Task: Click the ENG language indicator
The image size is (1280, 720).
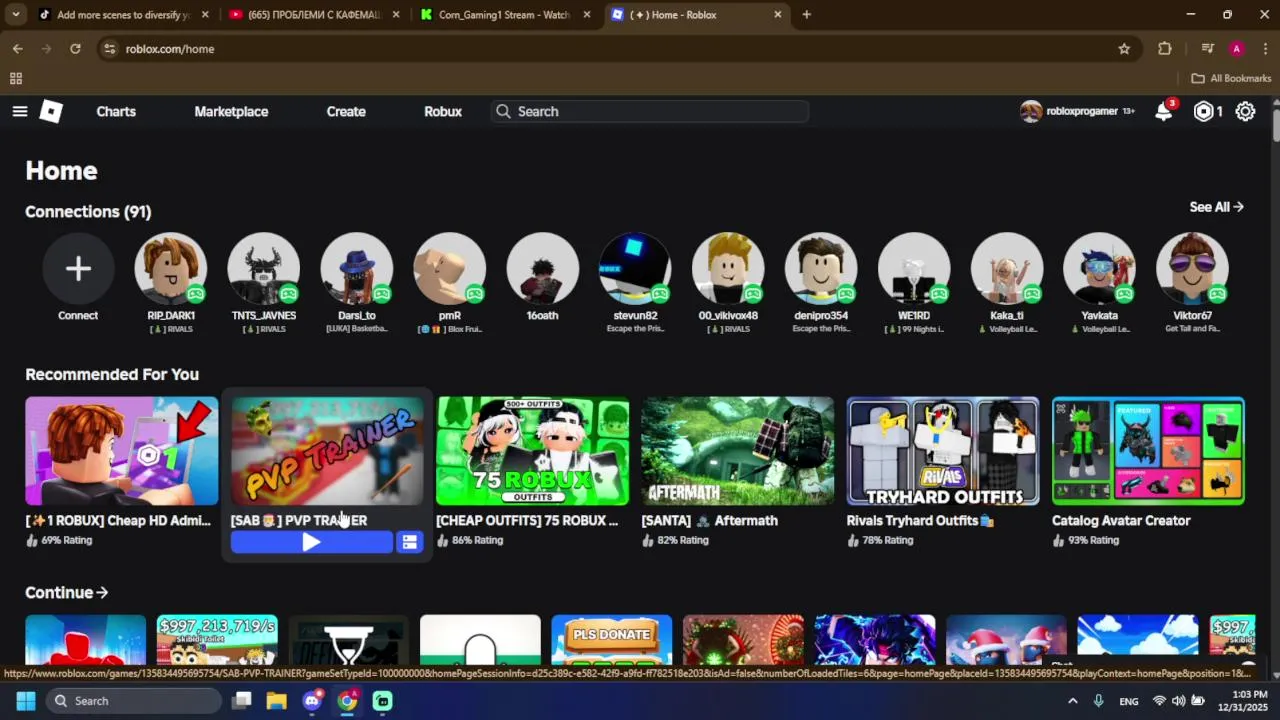Action: click(1129, 701)
